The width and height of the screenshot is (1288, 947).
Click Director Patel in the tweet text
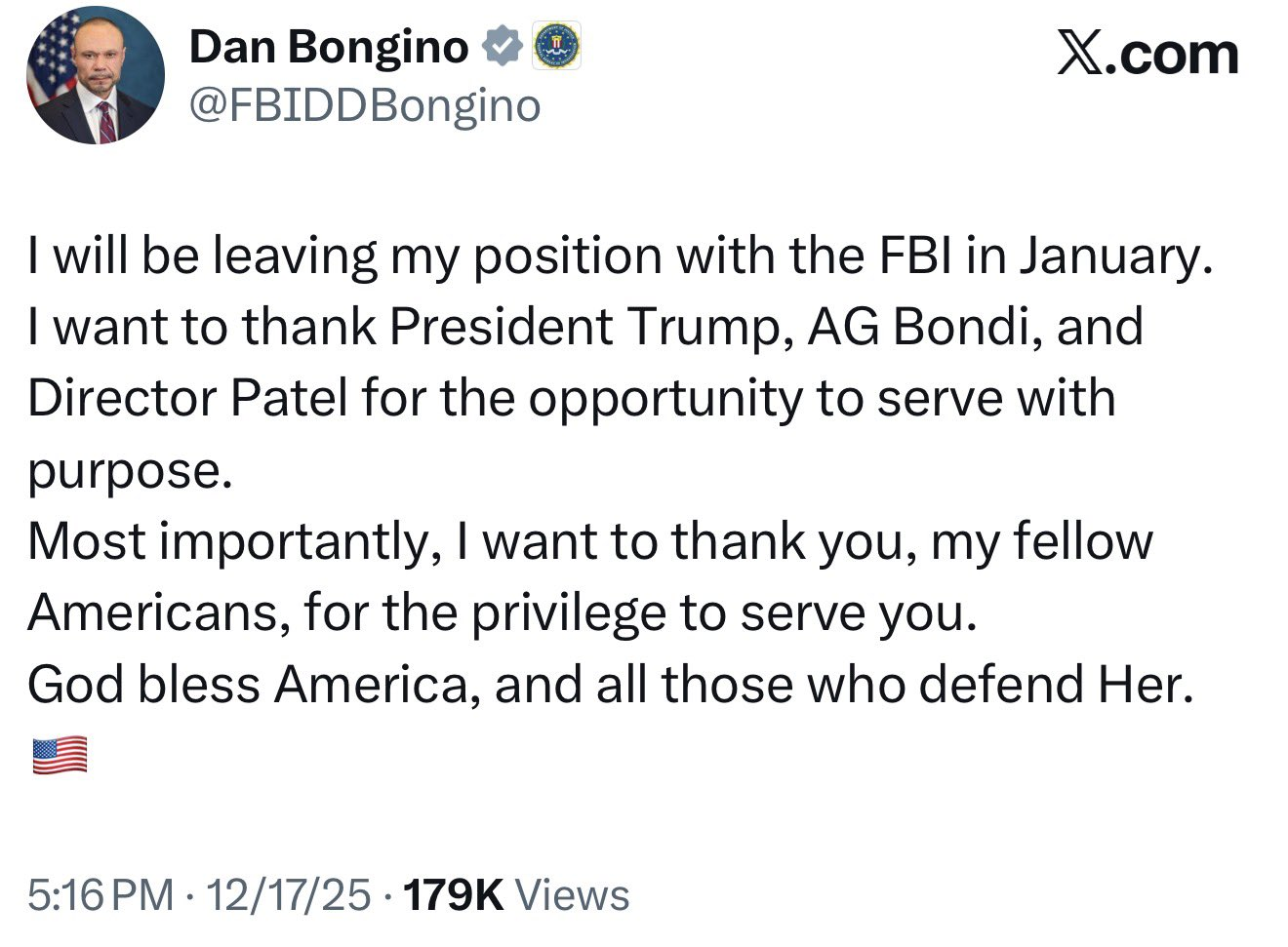[x=187, y=398]
